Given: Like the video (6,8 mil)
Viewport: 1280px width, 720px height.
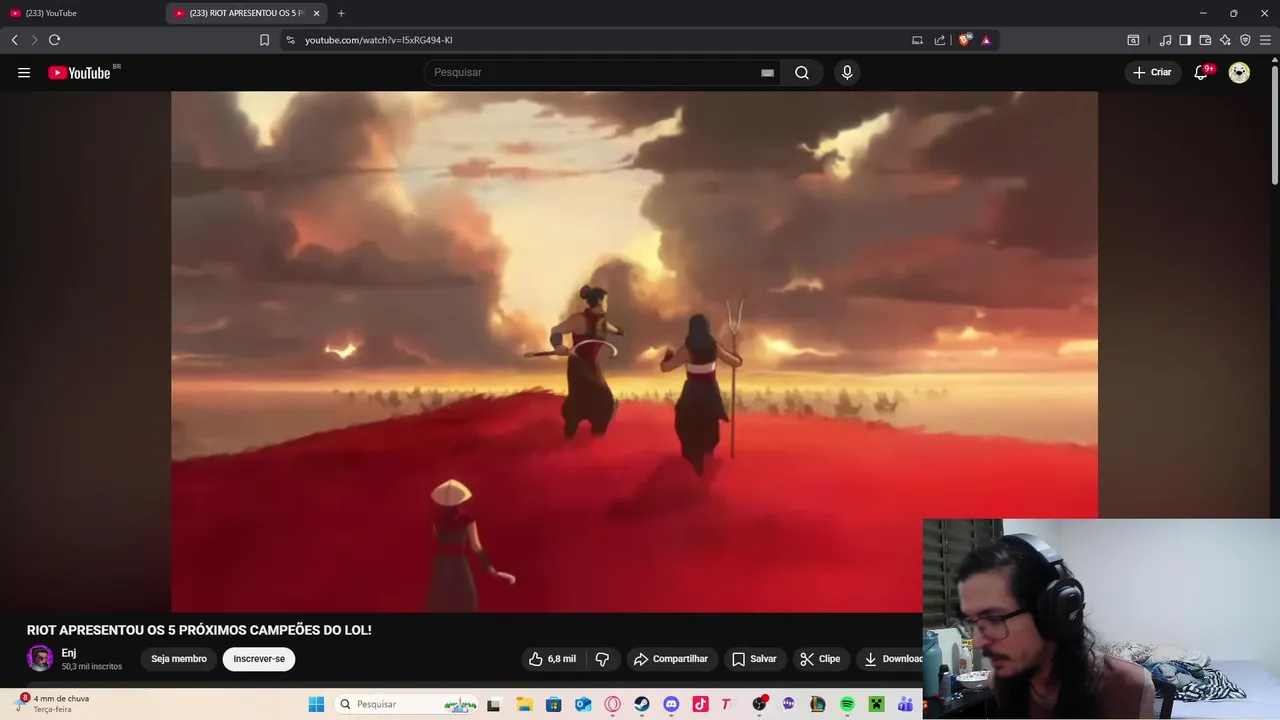Looking at the screenshot, I should pos(553,659).
